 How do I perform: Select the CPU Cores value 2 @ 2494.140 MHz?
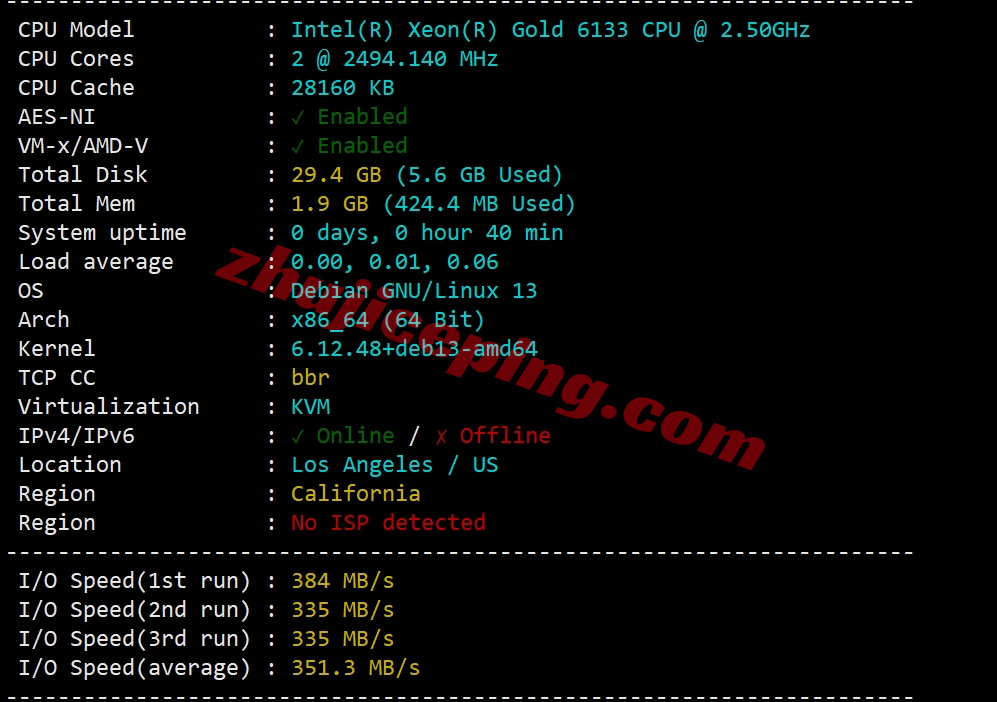coord(394,59)
